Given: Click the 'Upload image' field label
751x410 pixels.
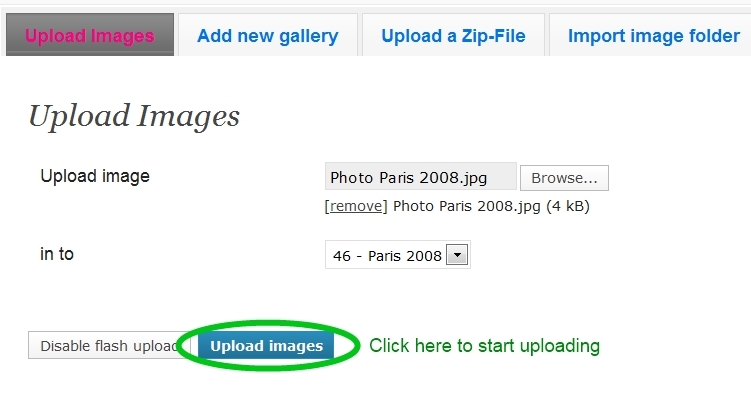Looking at the screenshot, I should 95,176.
